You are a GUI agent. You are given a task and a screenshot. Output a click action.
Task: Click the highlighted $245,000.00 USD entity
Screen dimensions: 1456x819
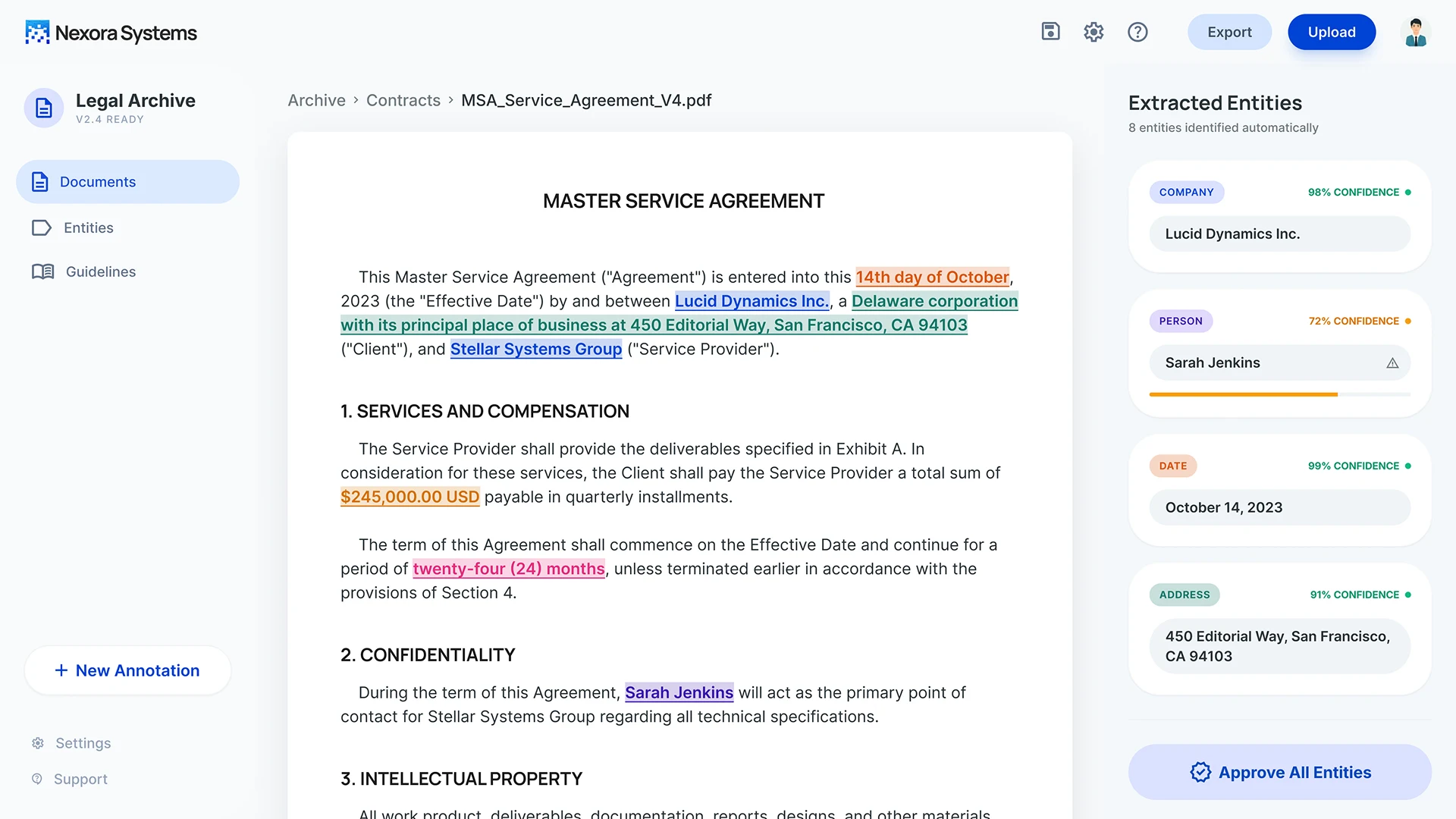coord(409,497)
